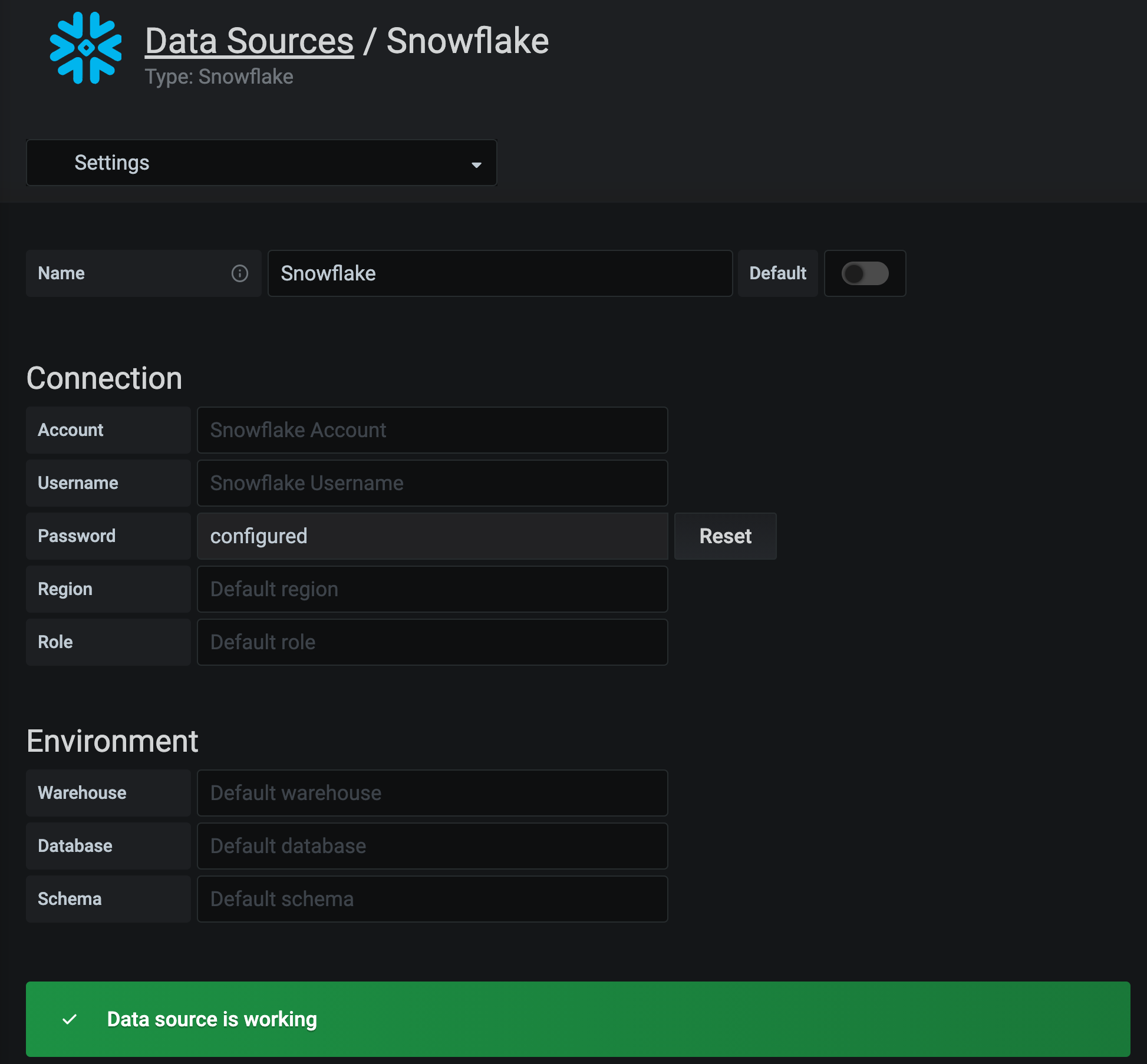
Task: Reset the configured password
Action: pyautogui.click(x=726, y=536)
